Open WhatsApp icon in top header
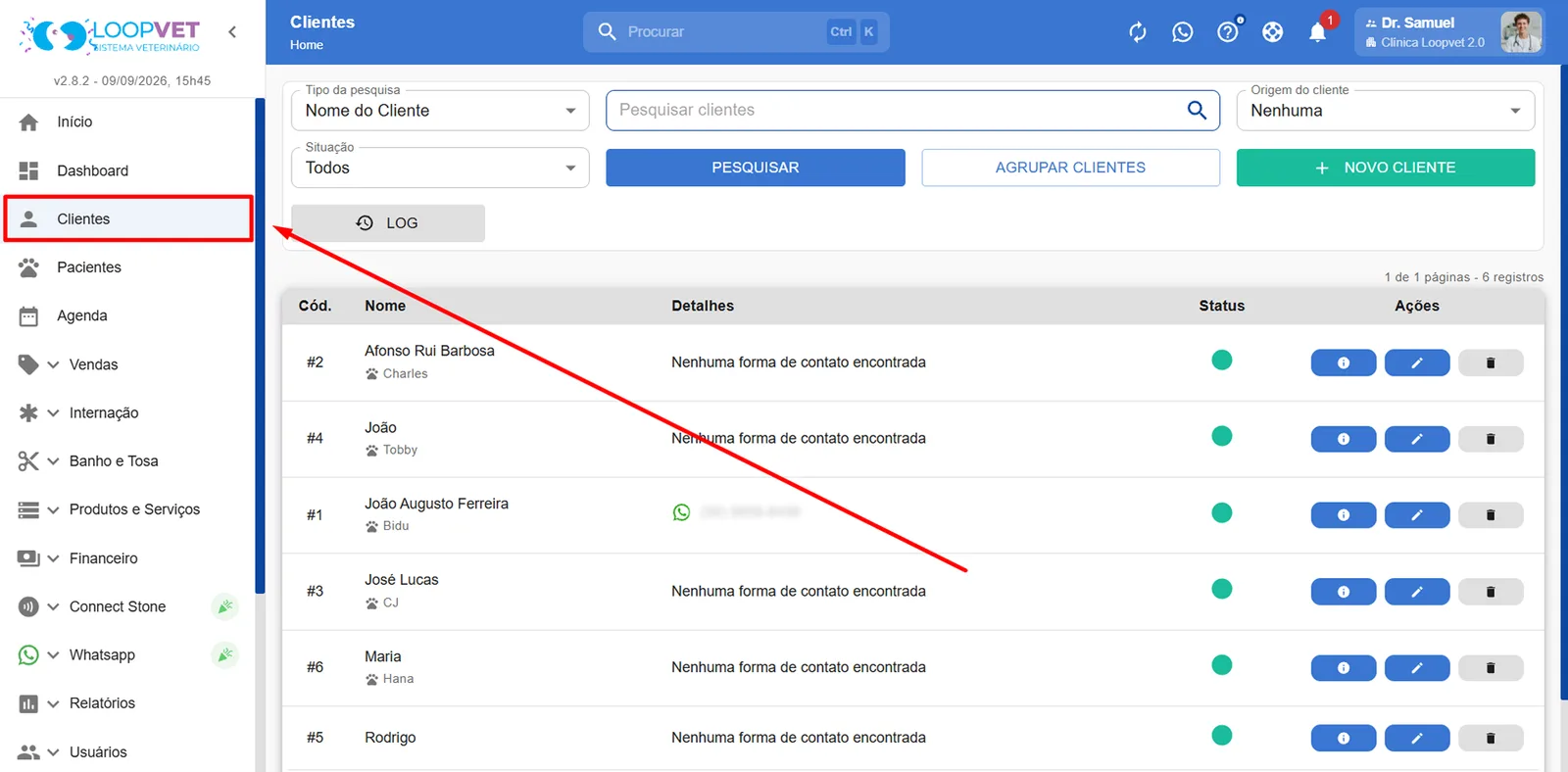This screenshot has width=1568, height=772. click(x=1183, y=32)
